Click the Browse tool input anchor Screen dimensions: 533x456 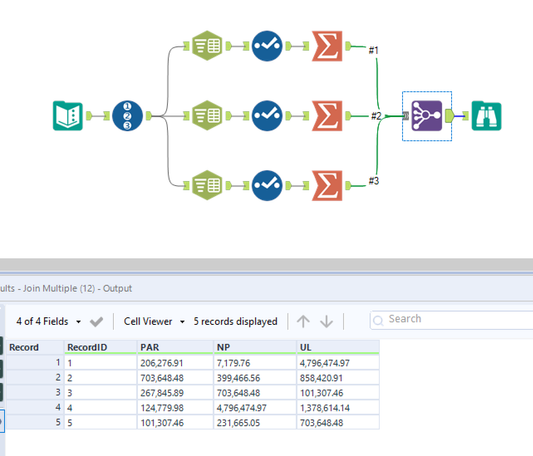466,116
